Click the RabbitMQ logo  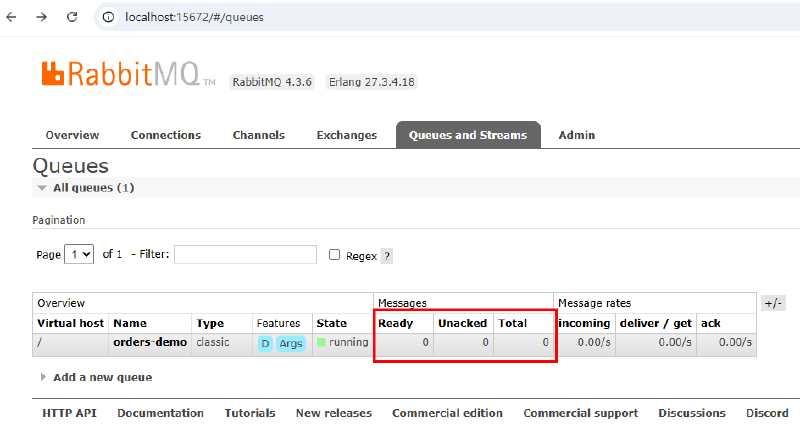[x=128, y=74]
